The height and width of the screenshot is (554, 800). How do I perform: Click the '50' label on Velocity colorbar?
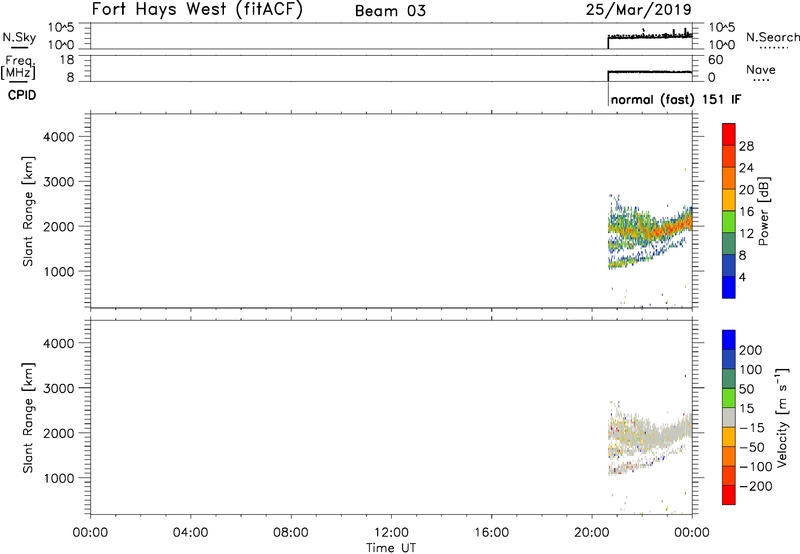coord(746,389)
